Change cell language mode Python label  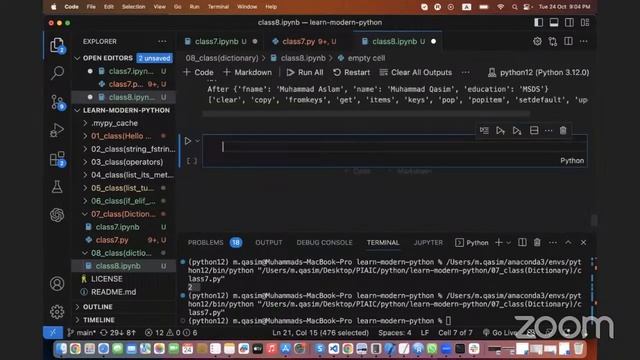click(572, 161)
